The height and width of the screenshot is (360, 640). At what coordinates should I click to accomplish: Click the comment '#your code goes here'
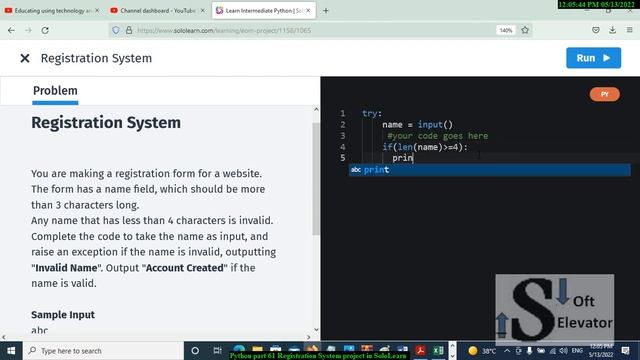438,136
